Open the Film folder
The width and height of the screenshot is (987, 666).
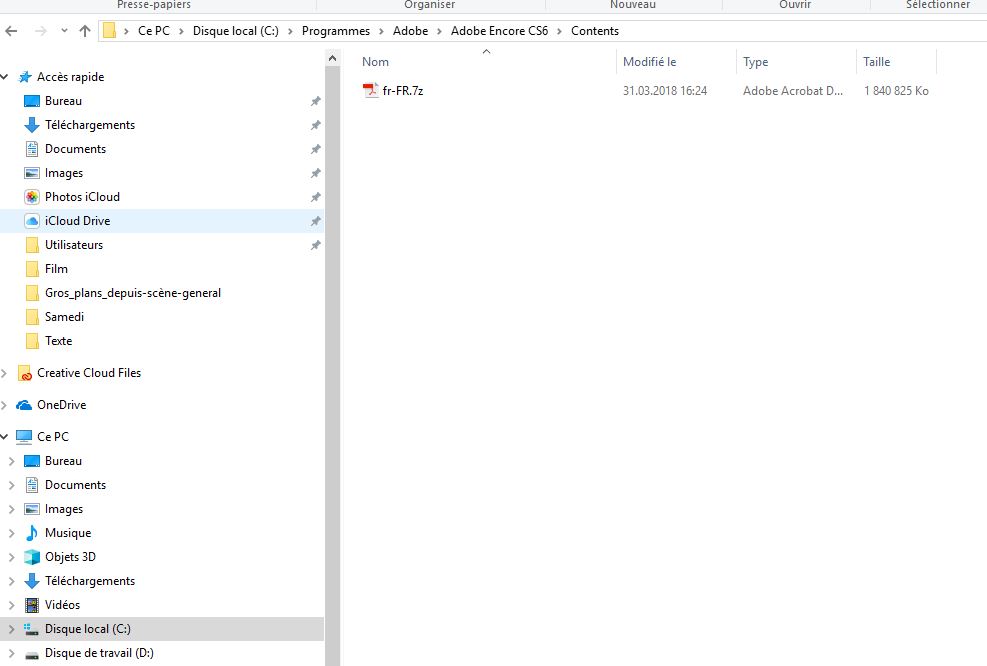pyautogui.click(x=56, y=269)
